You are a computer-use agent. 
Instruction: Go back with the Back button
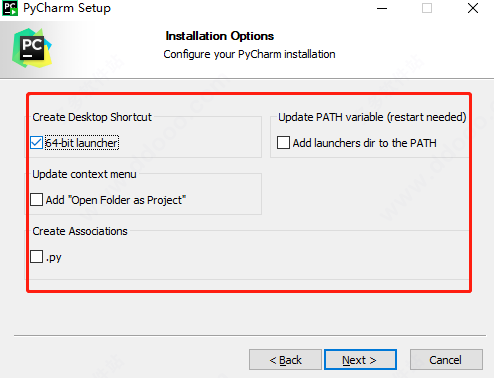coord(285,360)
